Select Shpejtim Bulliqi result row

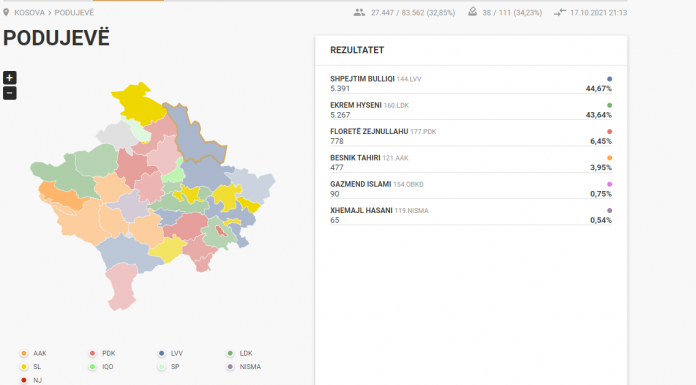(471, 83)
